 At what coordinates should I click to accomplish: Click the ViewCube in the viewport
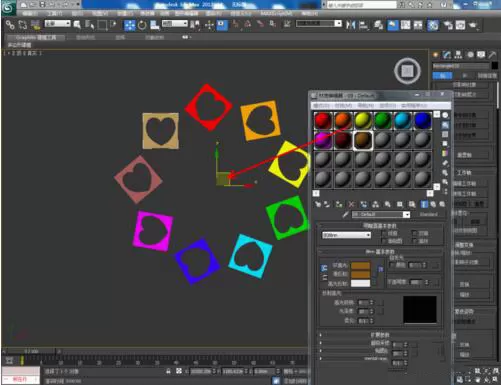(407, 71)
